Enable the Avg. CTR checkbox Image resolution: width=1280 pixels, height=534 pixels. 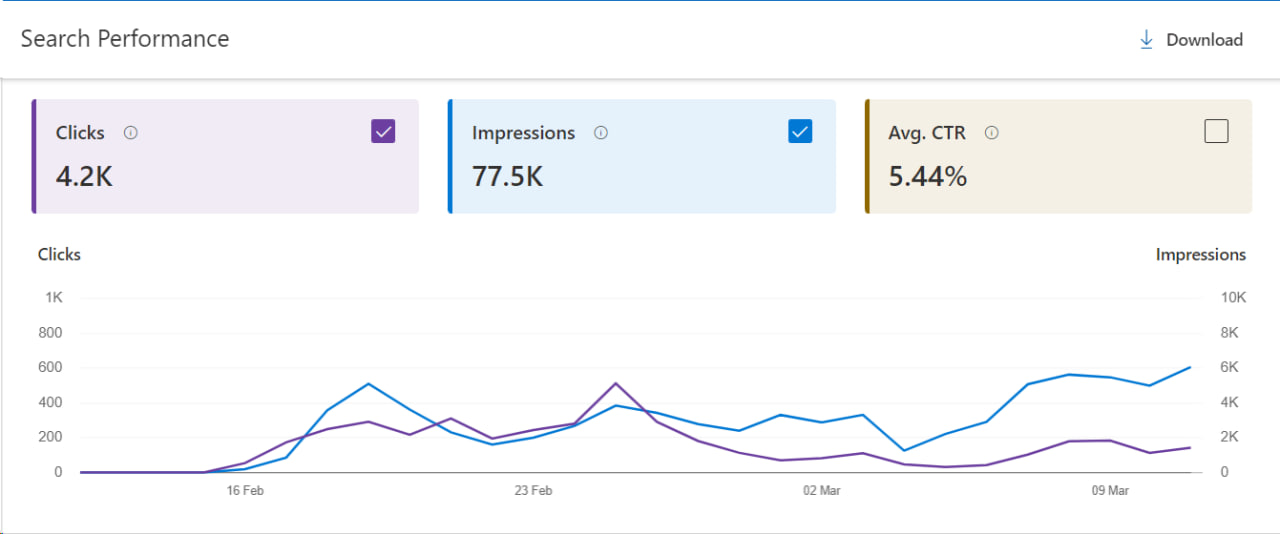1216,131
